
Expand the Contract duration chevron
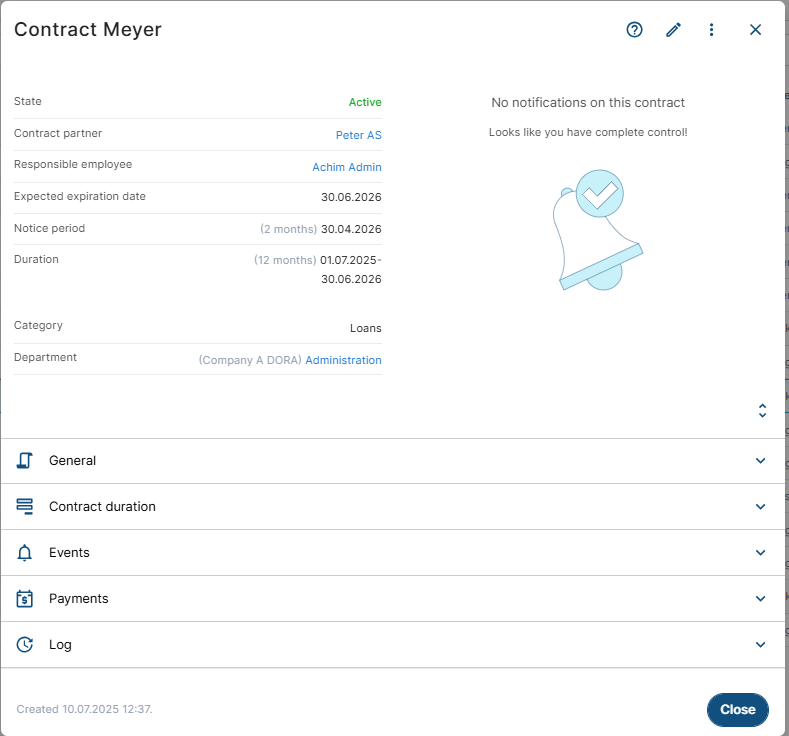coord(760,506)
